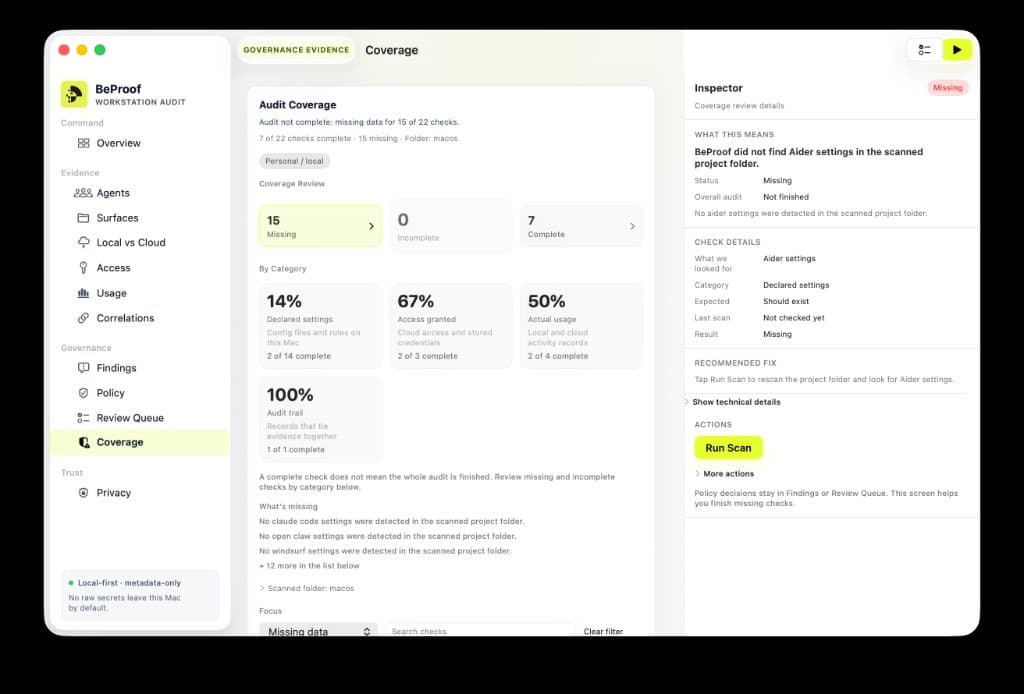The height and width of the screenshot is (694, 1024).
Task: Open the Privacy sidebar item
Action: 140,492
